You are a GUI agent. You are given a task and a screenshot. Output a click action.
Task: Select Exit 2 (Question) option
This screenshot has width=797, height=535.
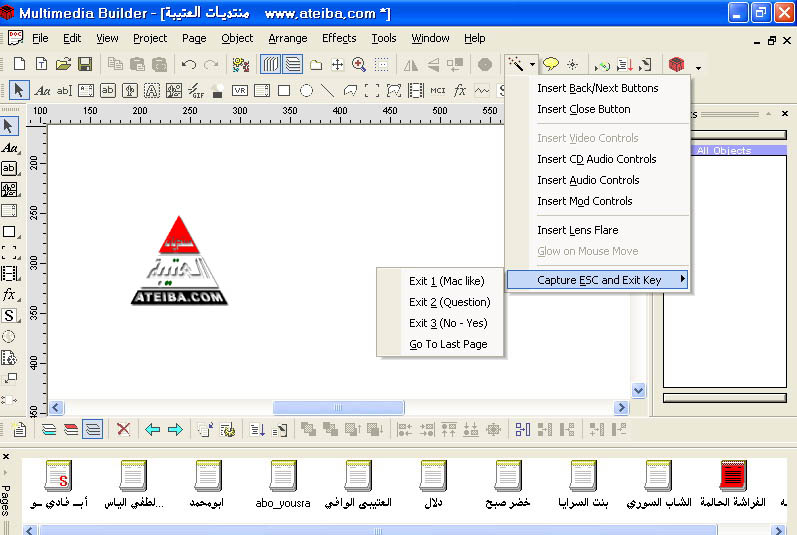pyautogui.click(x=449, y=302)
